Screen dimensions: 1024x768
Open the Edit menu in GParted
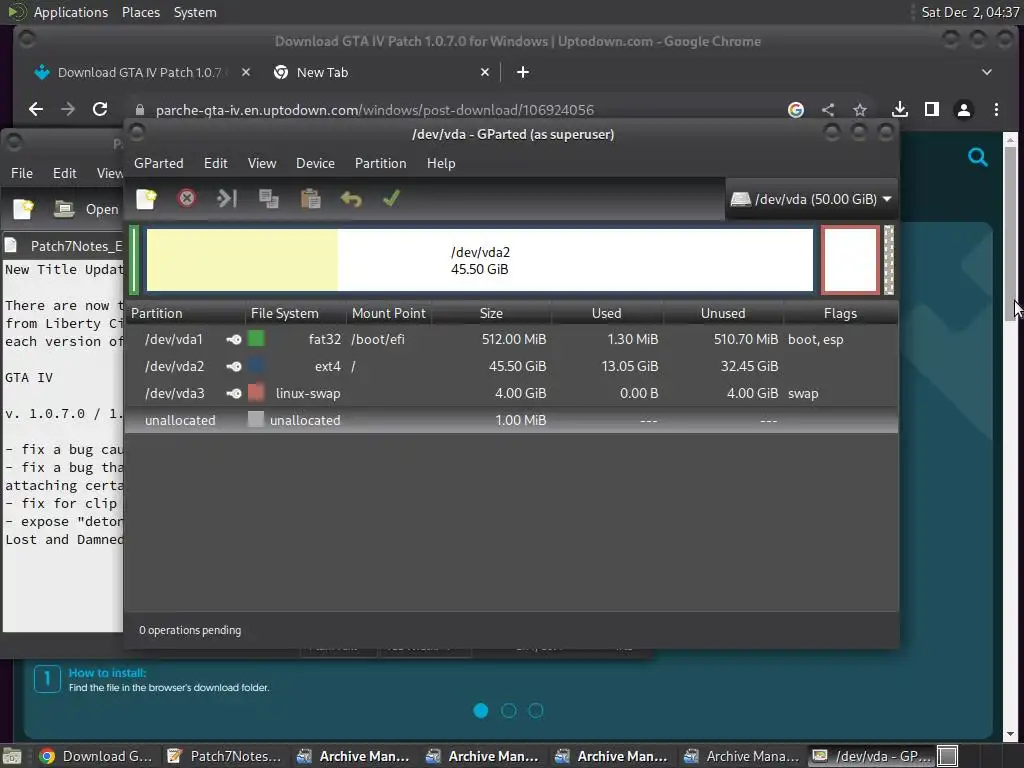(216, 163)
